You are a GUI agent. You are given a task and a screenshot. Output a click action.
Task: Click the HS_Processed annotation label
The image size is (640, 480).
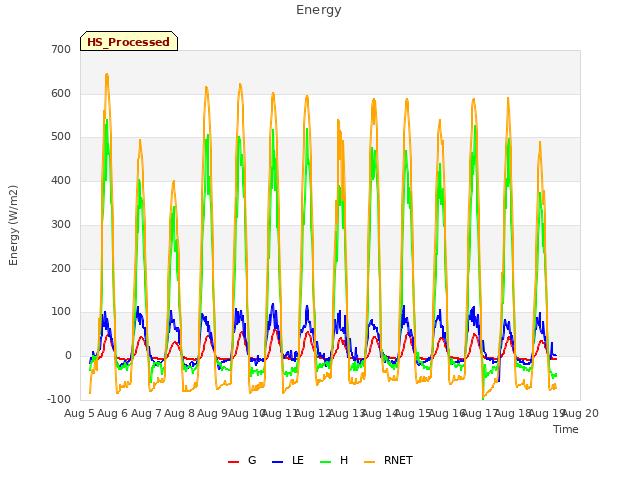coord(129,42)
